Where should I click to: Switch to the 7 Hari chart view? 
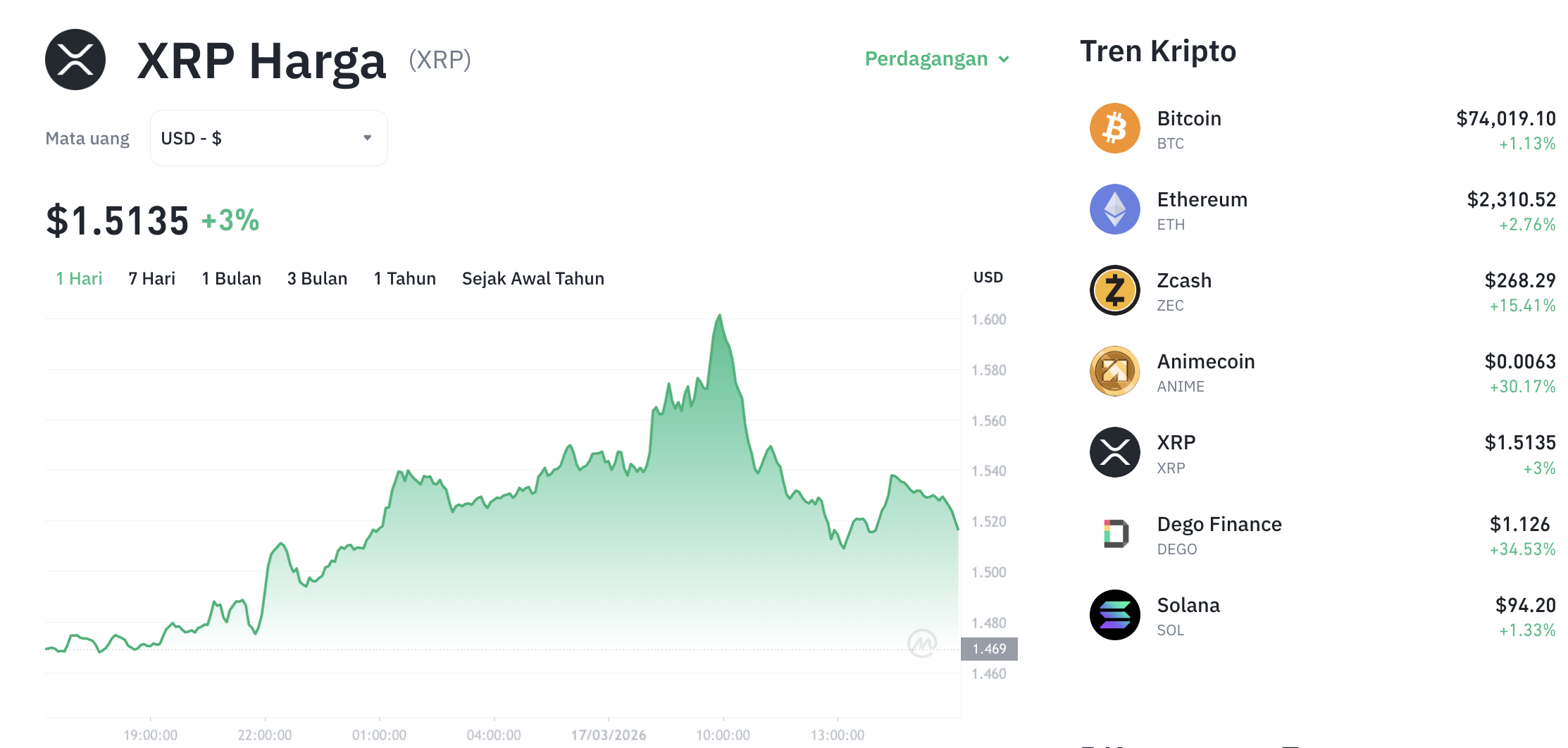(151, 278)
